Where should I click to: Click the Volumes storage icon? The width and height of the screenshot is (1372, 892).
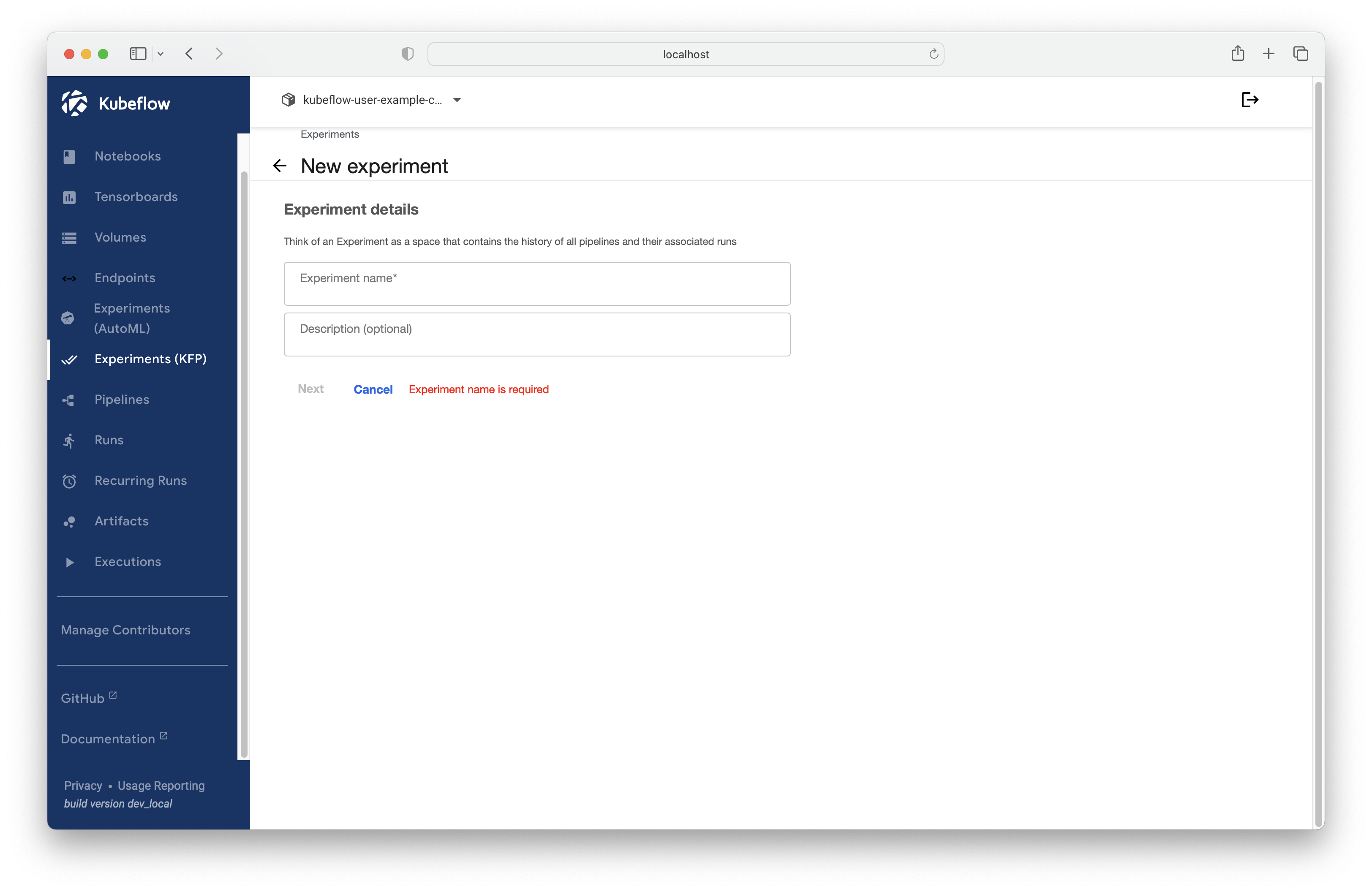(69, 238)
